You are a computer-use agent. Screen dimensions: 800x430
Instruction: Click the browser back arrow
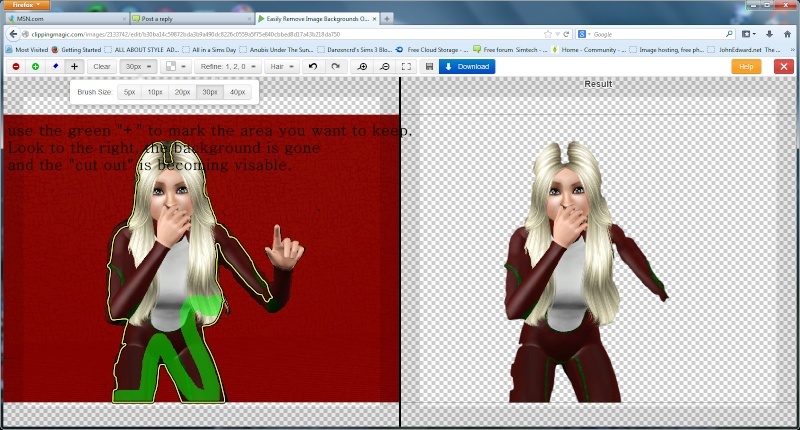click(x=13, y=34)
